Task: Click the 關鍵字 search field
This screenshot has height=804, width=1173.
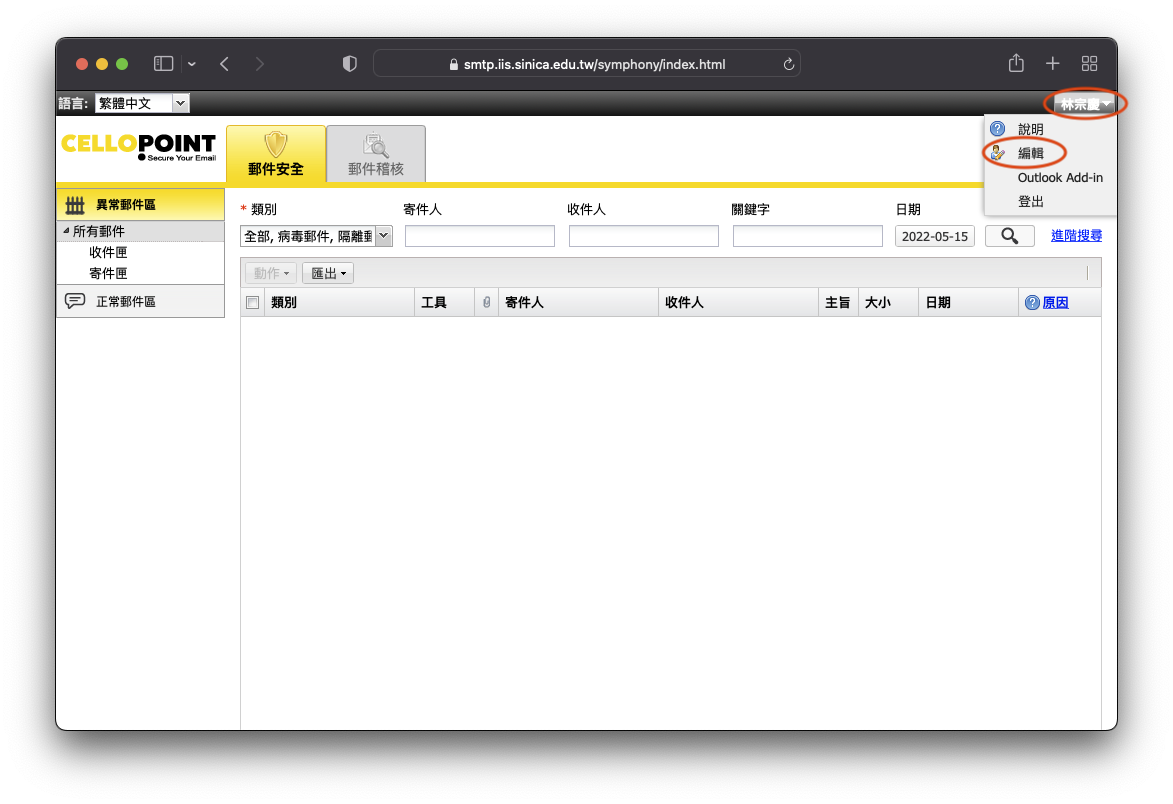Action: pyautogui.click(x=808, y=236)
